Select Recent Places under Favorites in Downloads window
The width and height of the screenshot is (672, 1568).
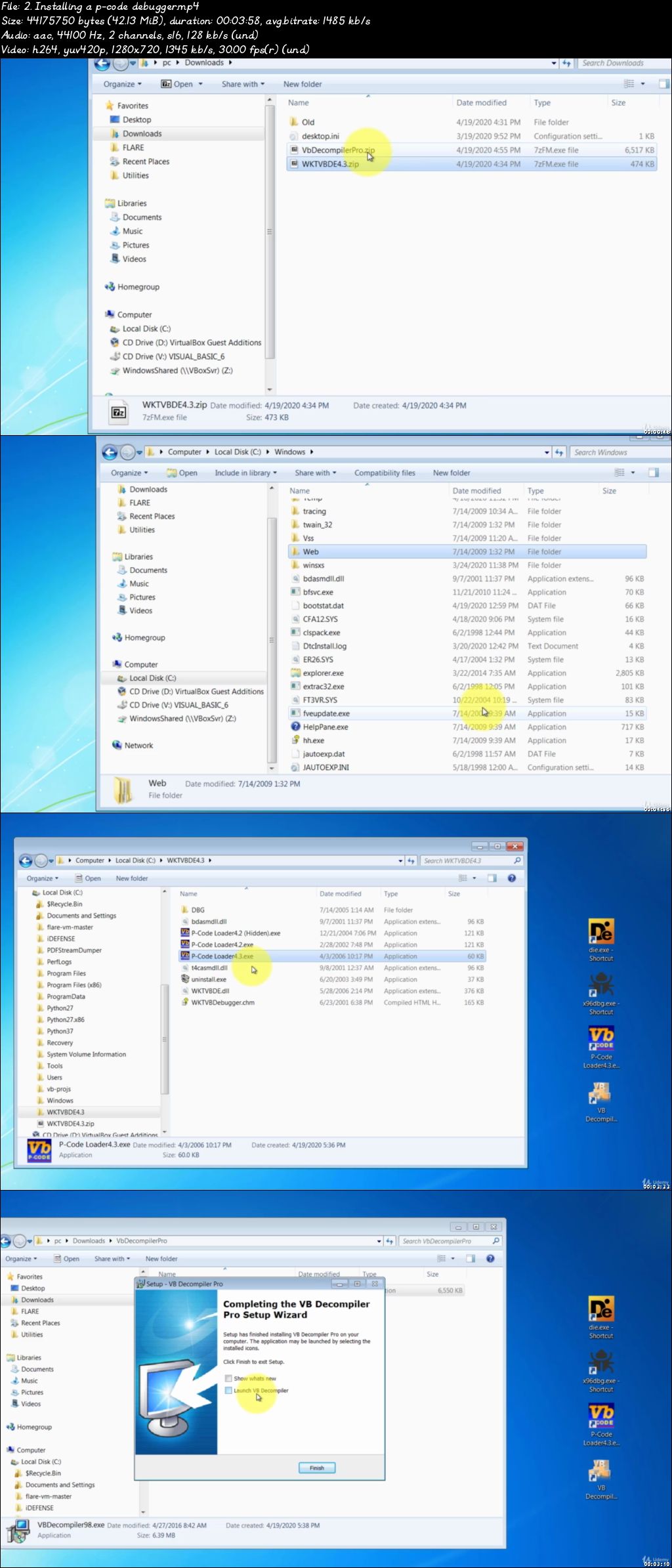coord(146,161)
